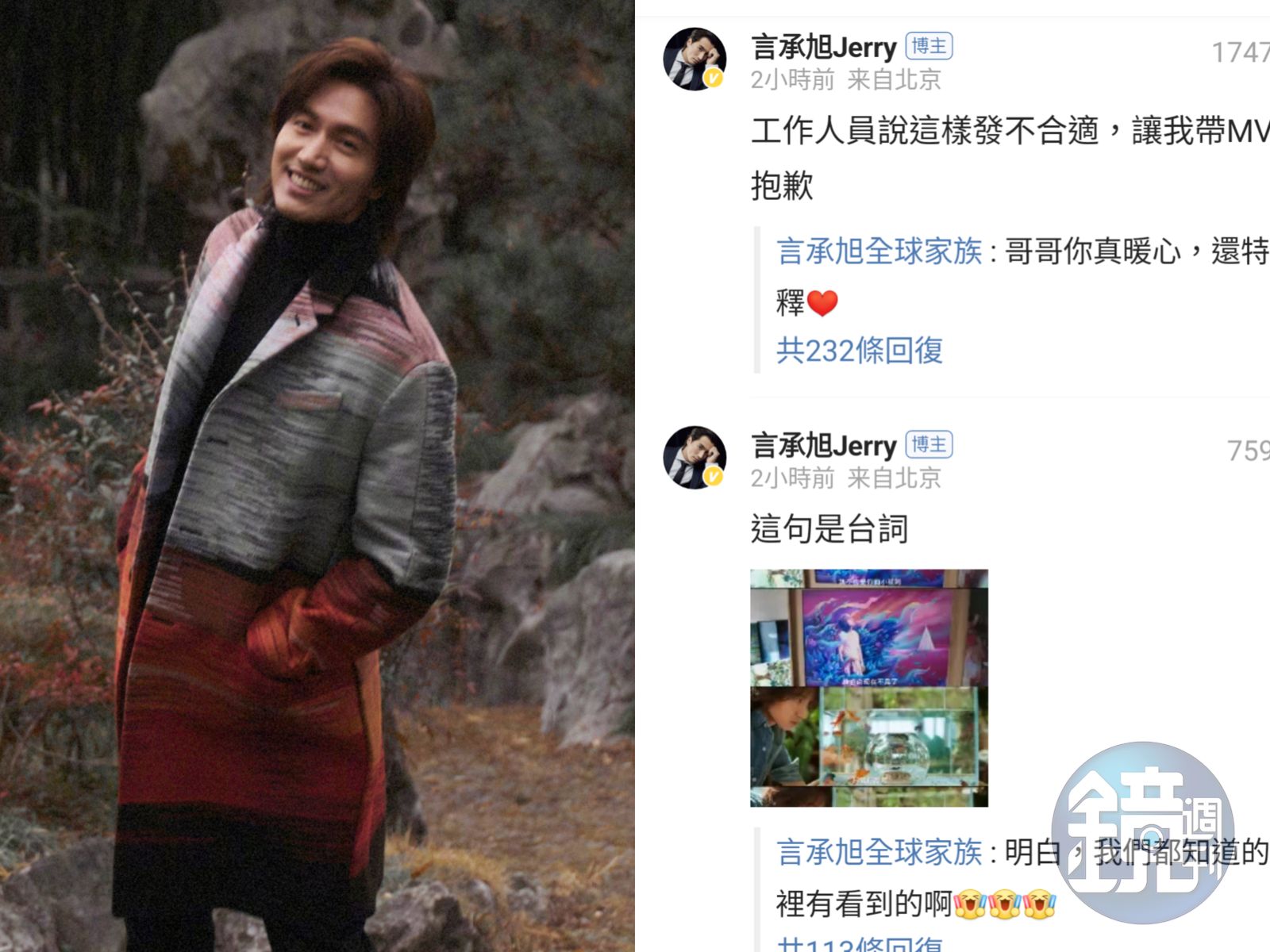
Task: Open second 言承旭全球家族 reply username
Action: point(879,852)
